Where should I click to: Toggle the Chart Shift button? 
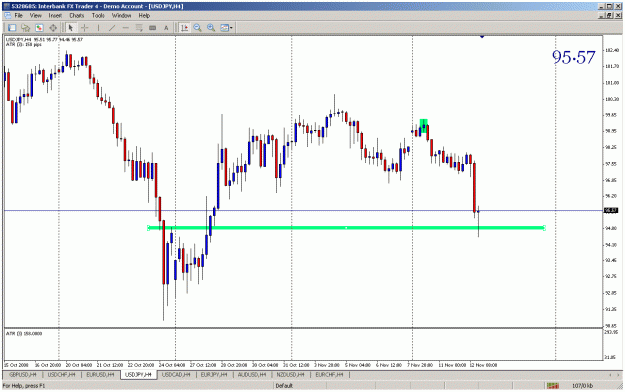[184, 28]
